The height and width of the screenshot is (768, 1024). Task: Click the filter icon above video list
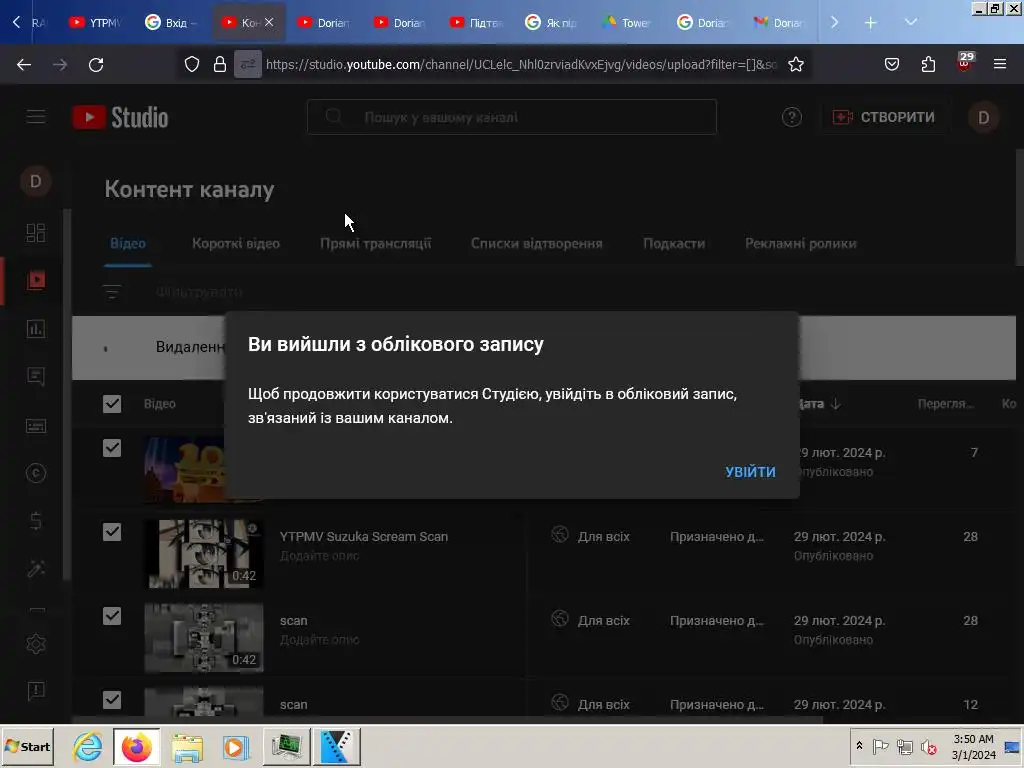(x=112, y=291)
